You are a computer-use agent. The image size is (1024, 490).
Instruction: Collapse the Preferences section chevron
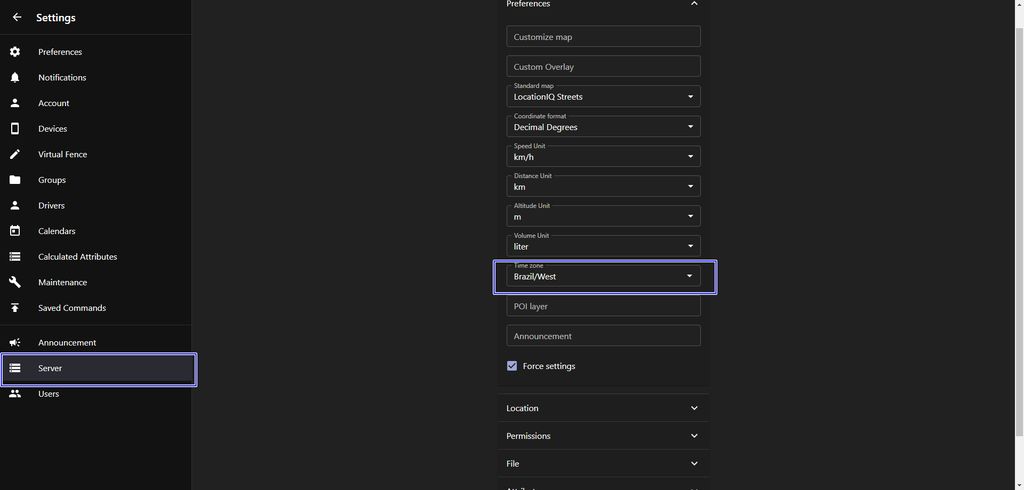[694, 5]
